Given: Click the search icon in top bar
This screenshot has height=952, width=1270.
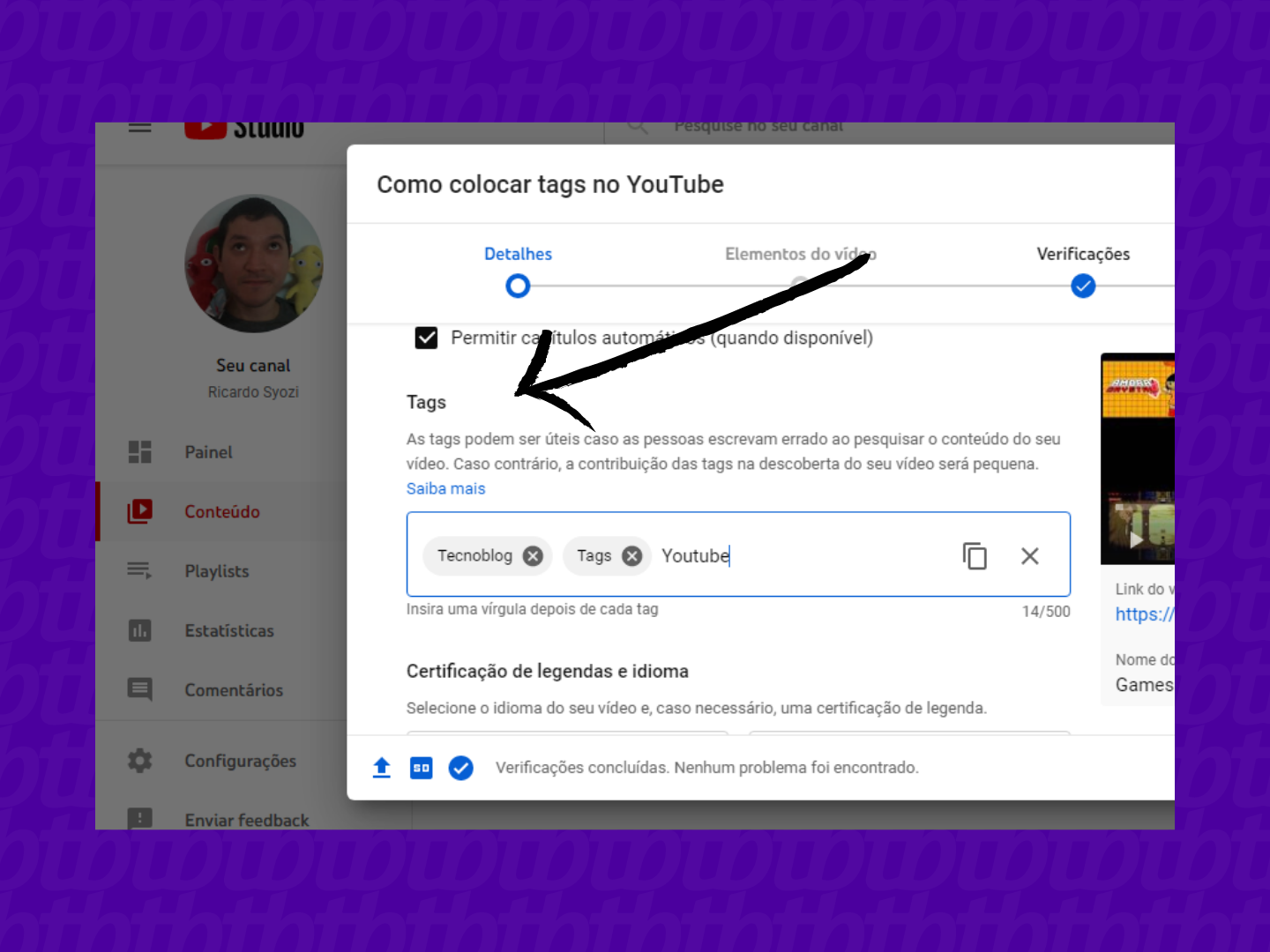Looking at the screenshot, I should 638,128.
